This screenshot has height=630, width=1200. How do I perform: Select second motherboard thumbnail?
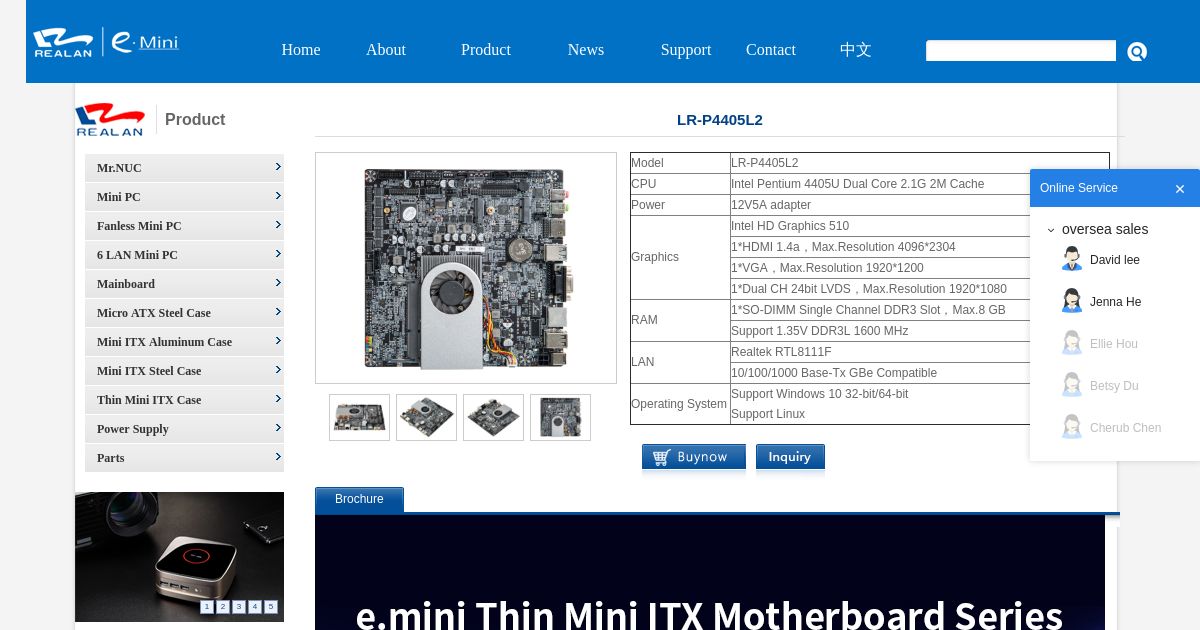pos(426,417)
